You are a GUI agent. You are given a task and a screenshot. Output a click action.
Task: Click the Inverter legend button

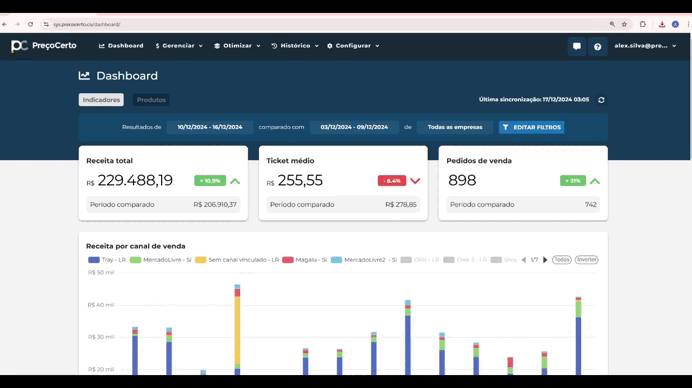tap(586, 260)
